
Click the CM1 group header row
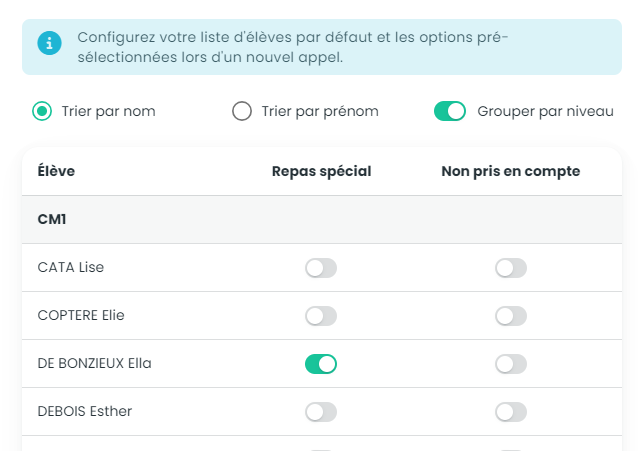pos(322,219)
